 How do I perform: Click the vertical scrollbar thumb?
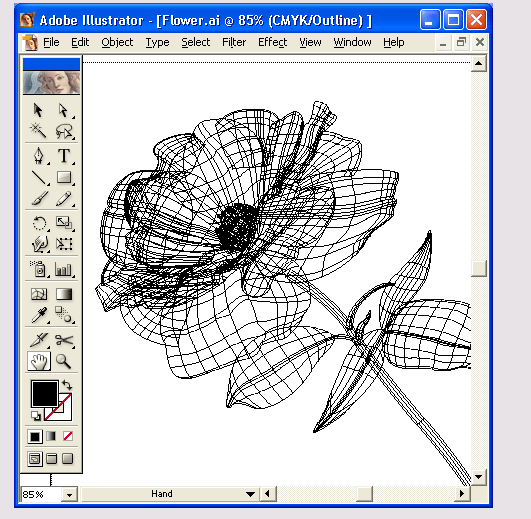coord(479,268)
